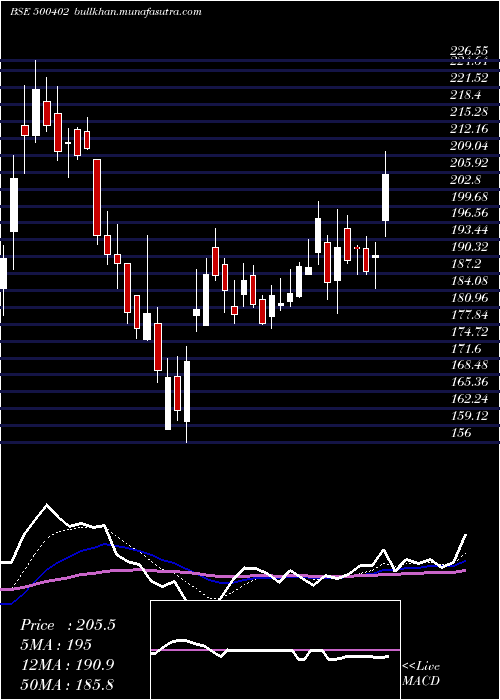Click the 226.55 price level label
Viewport: 500px width, 700px height.
click(469, 52)
